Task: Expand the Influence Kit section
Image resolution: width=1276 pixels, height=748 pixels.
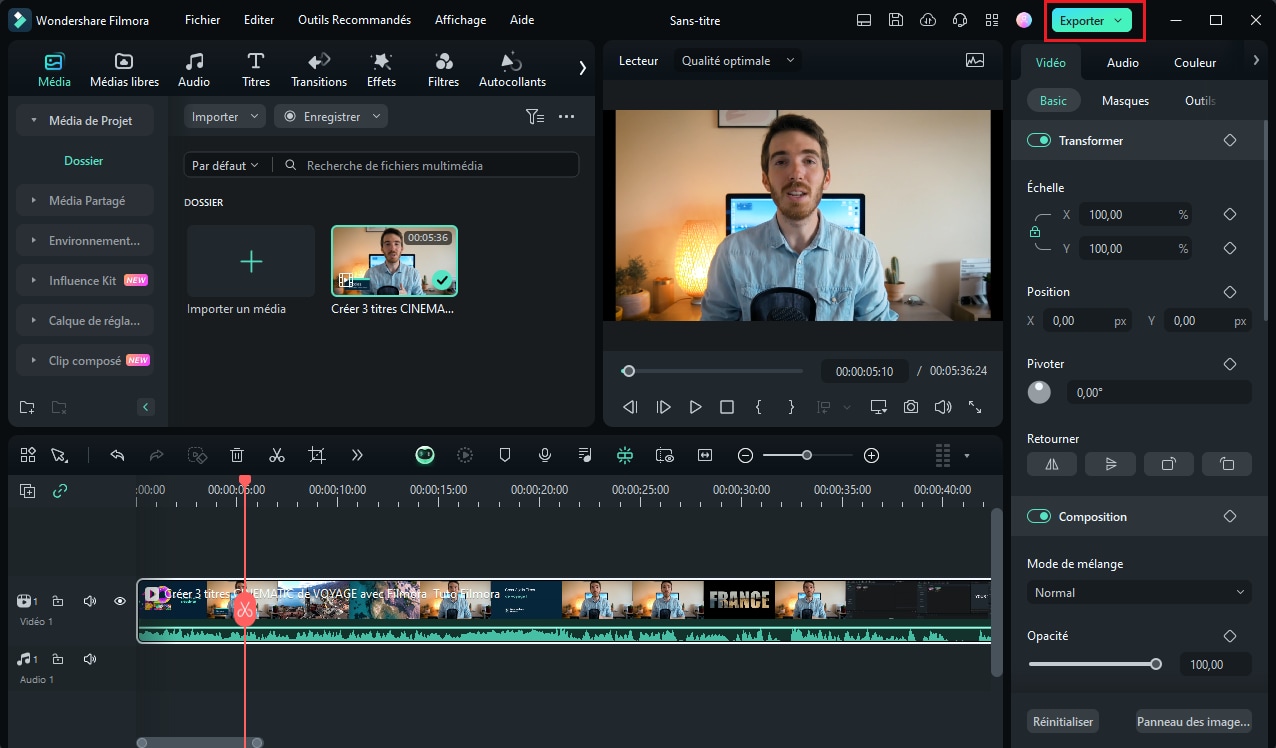Action: 85,281
